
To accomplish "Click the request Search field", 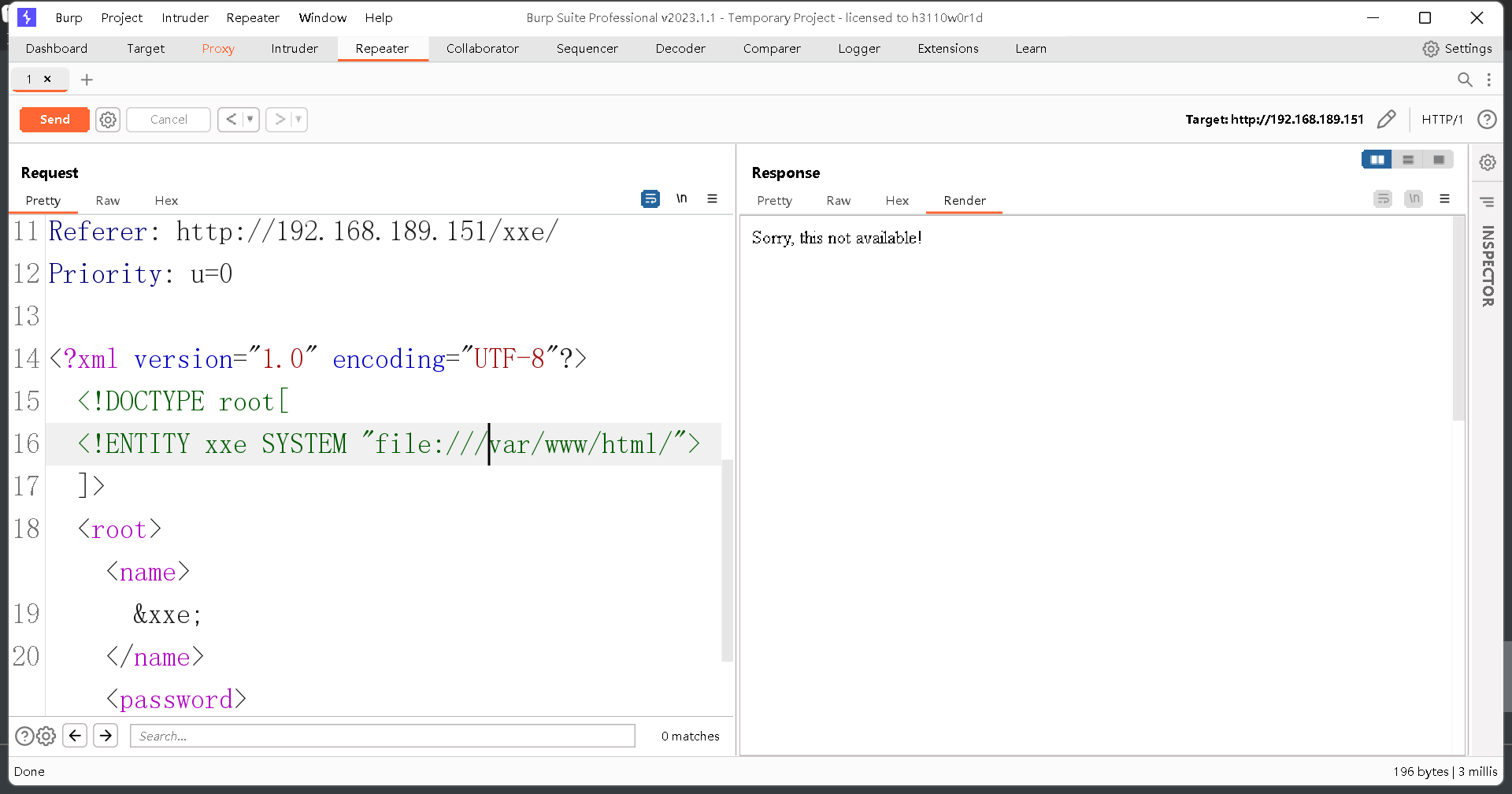I will [383, 736].
